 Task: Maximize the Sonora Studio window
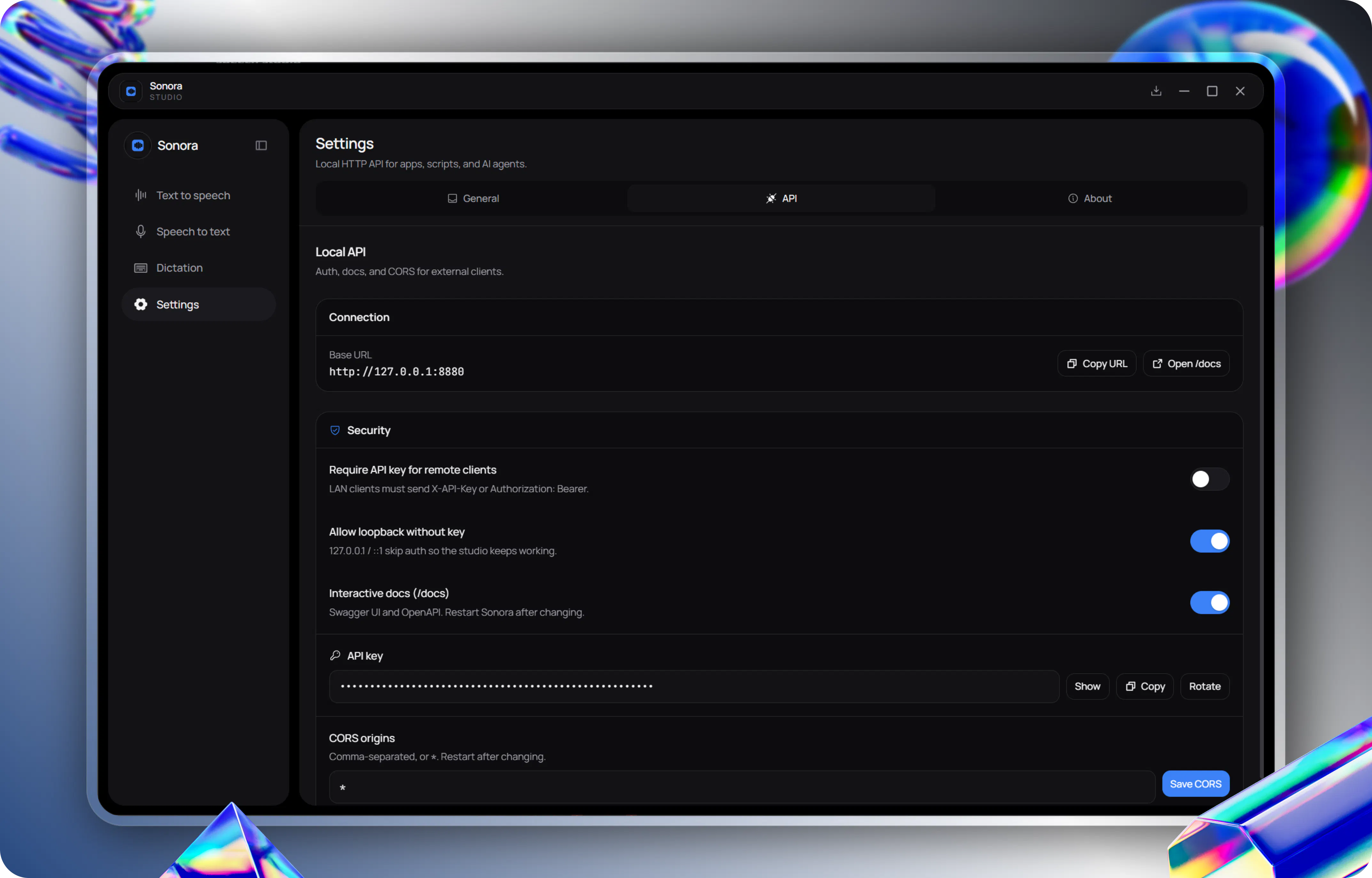pos(1212,91)
